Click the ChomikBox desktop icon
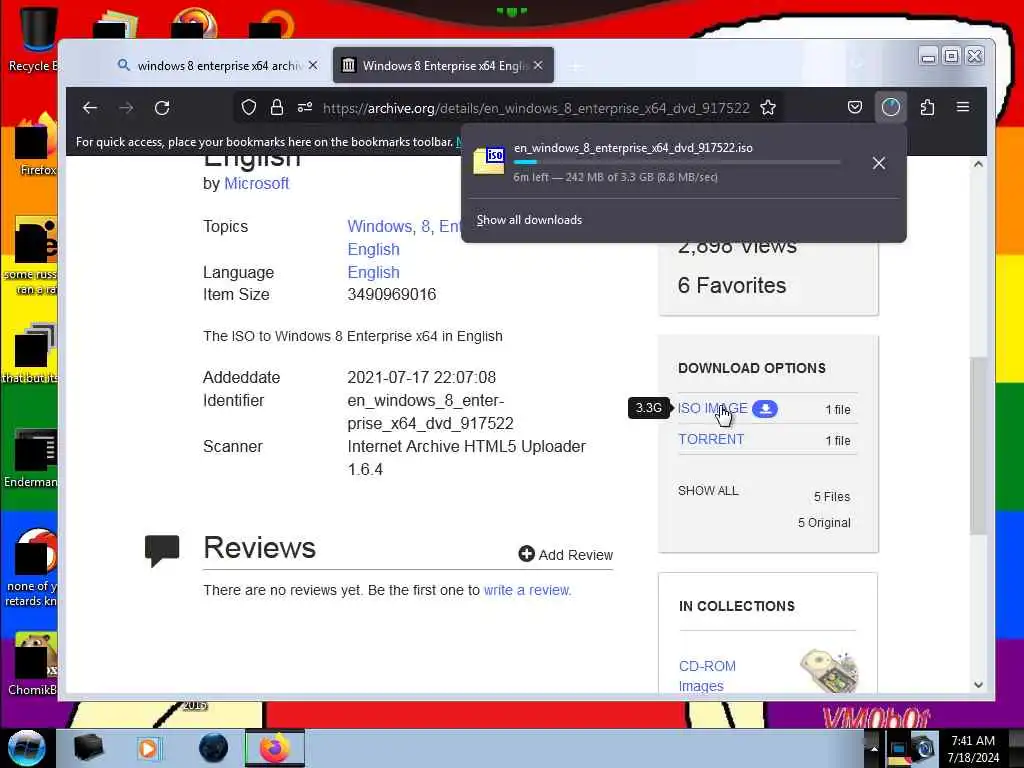 (x=31, y=664)
